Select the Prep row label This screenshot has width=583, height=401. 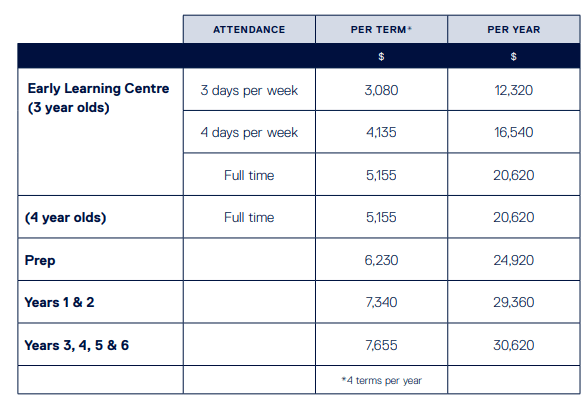[x=40, y=261]
